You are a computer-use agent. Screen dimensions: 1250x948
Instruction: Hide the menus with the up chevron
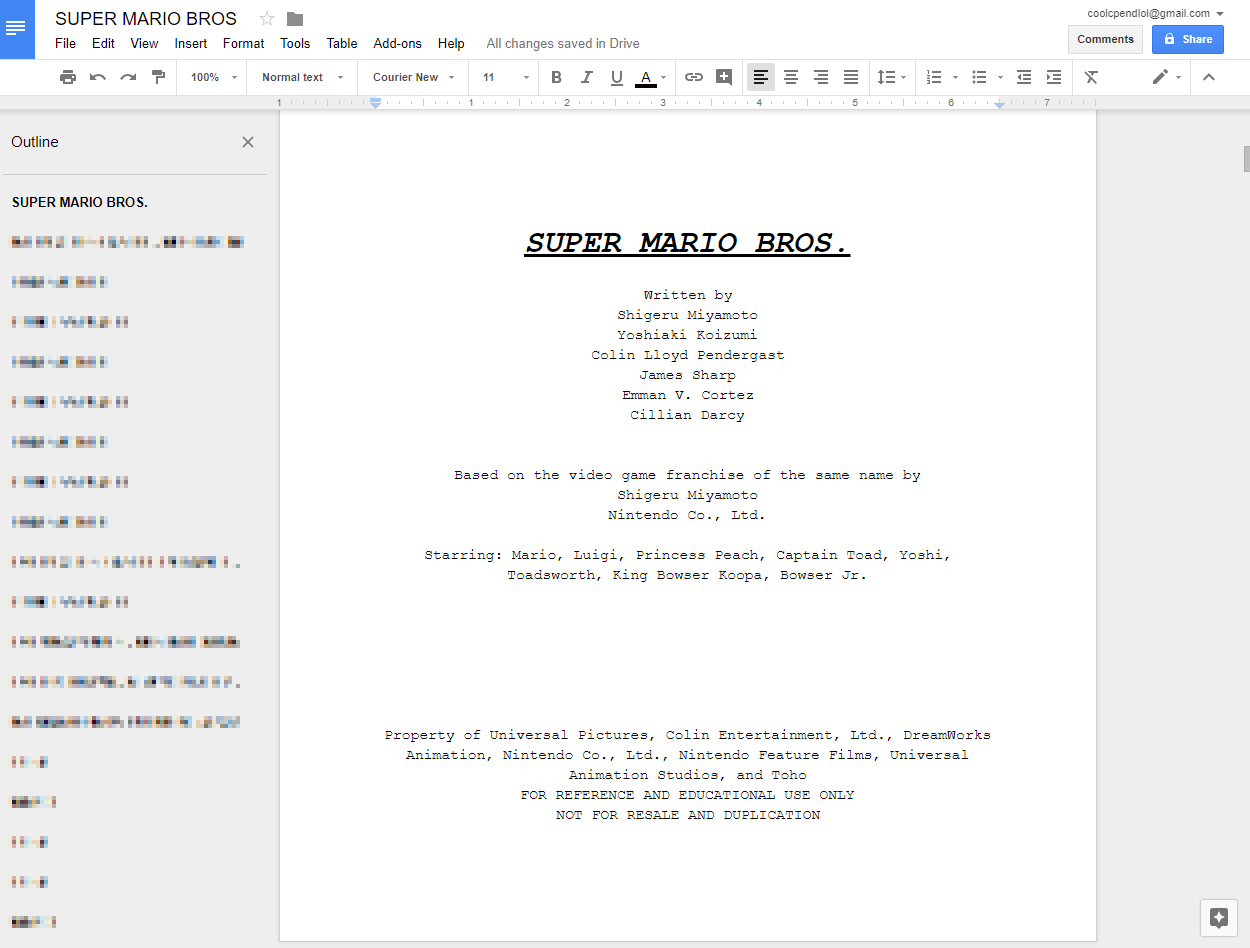1209,77
